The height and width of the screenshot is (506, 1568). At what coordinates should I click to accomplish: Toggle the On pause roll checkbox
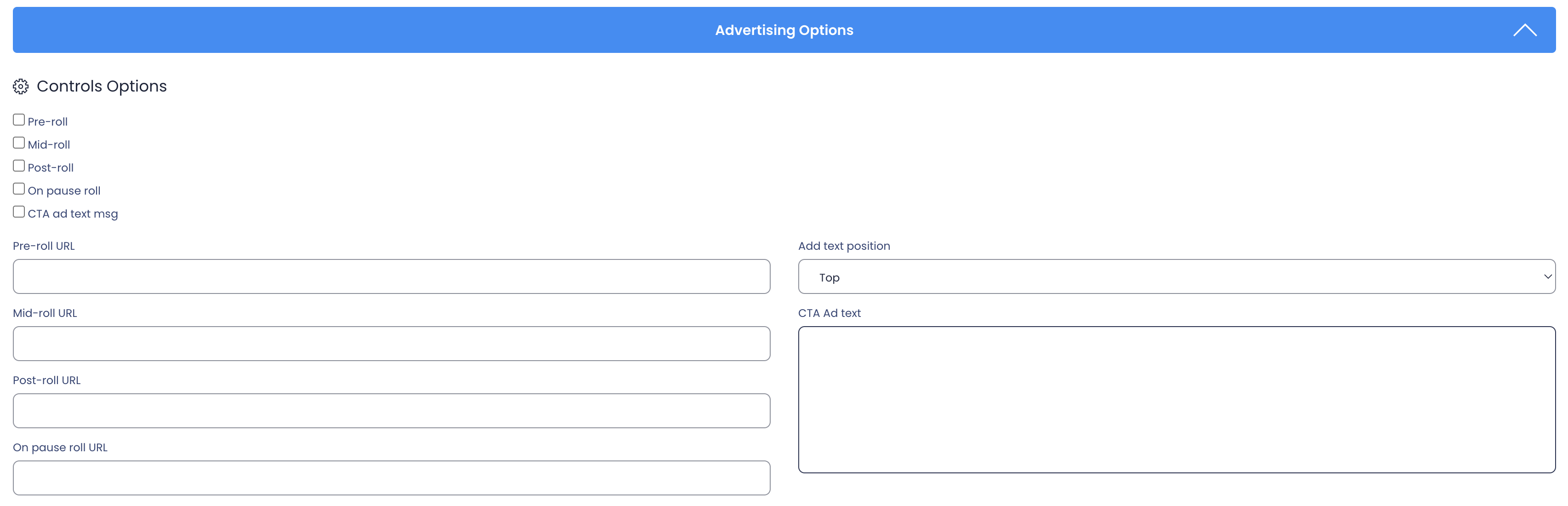point(19,189)
